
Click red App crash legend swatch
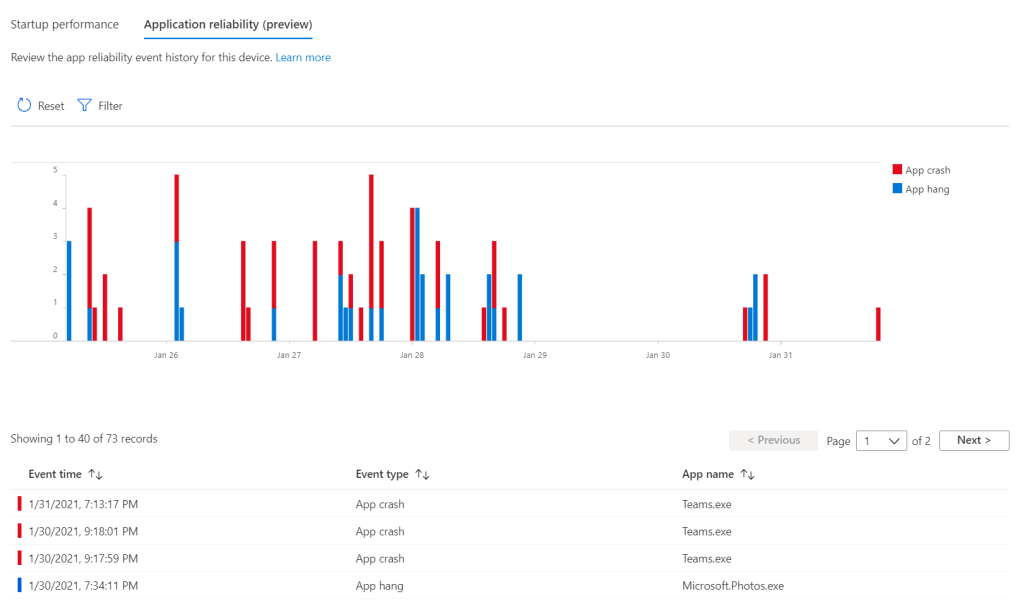[x=897, y=170]
